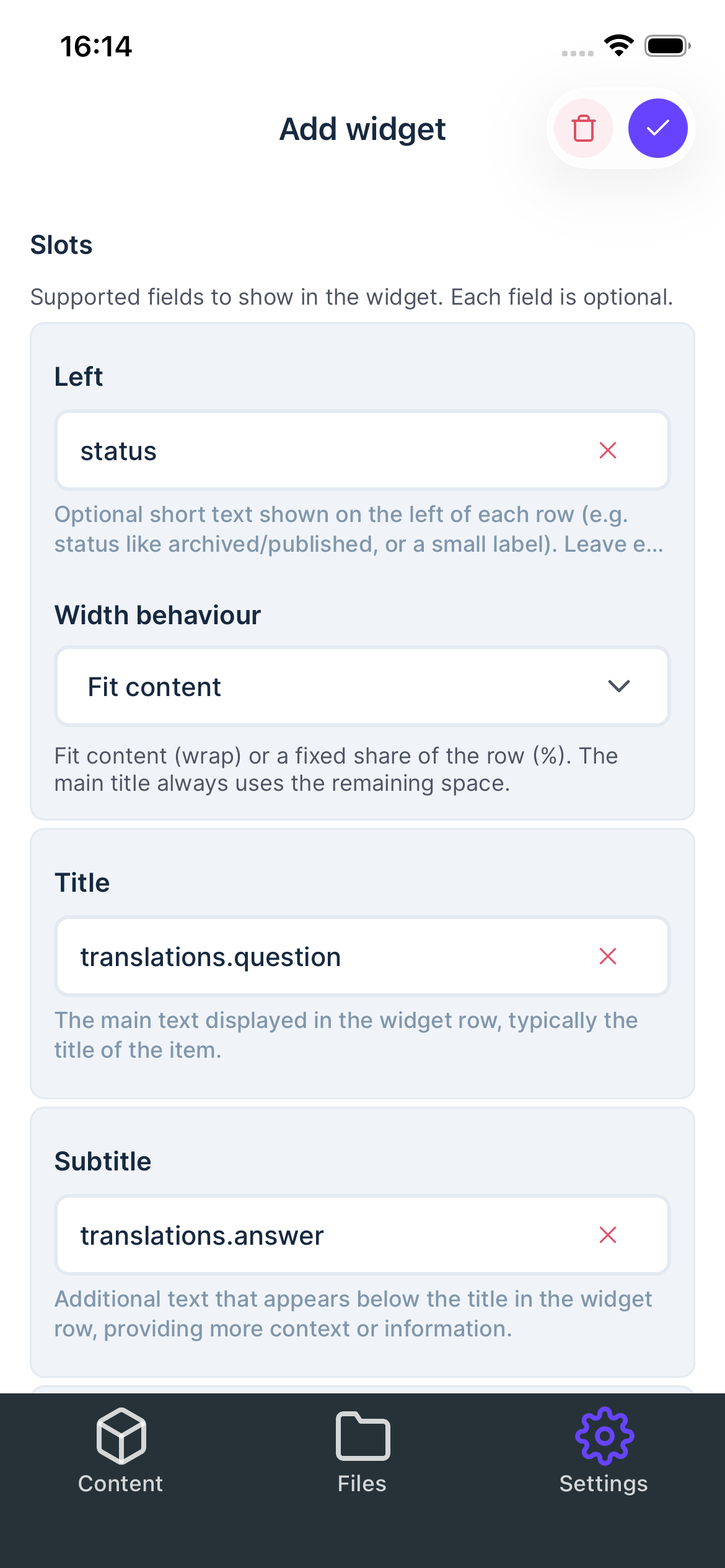Edit the Title field translations.question
Viewport: 725px width, 1568px height.
pos(279,956)
